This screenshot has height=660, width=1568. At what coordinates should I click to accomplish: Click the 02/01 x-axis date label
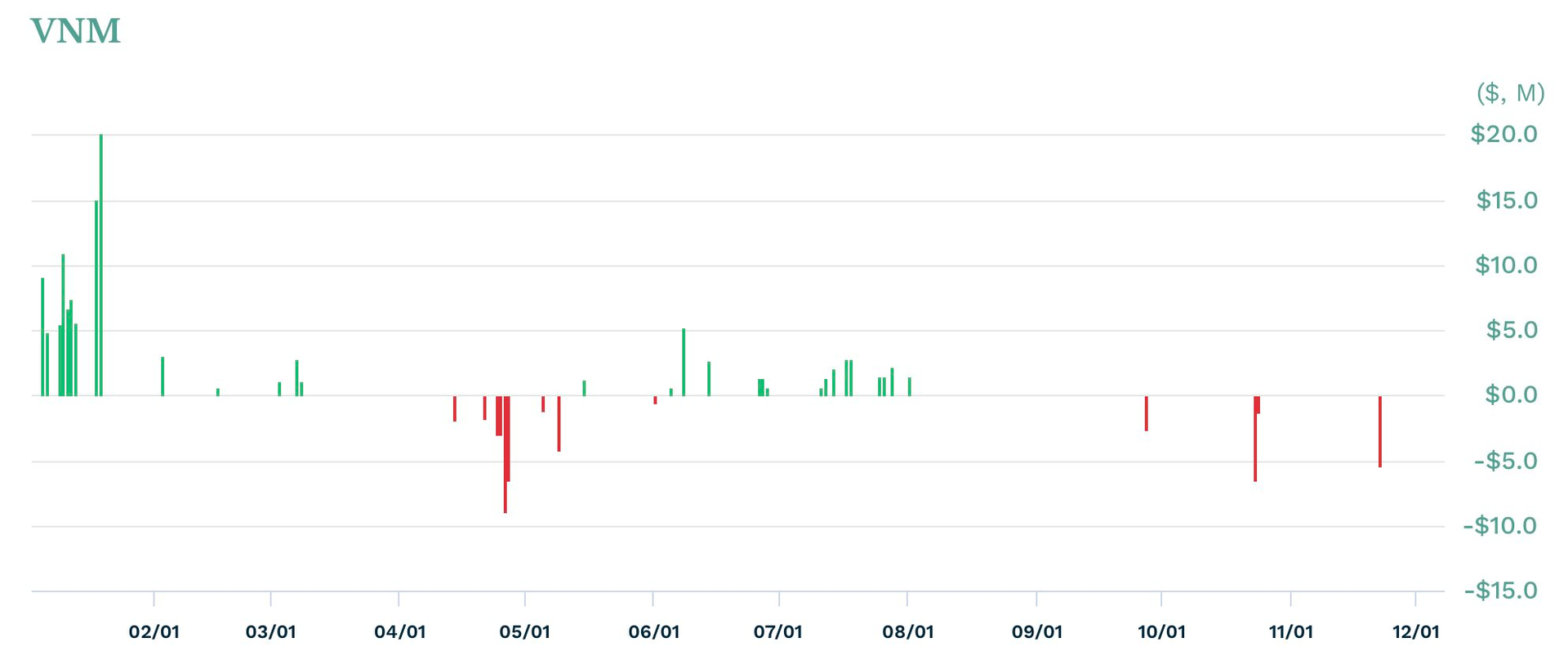(154, 632)
